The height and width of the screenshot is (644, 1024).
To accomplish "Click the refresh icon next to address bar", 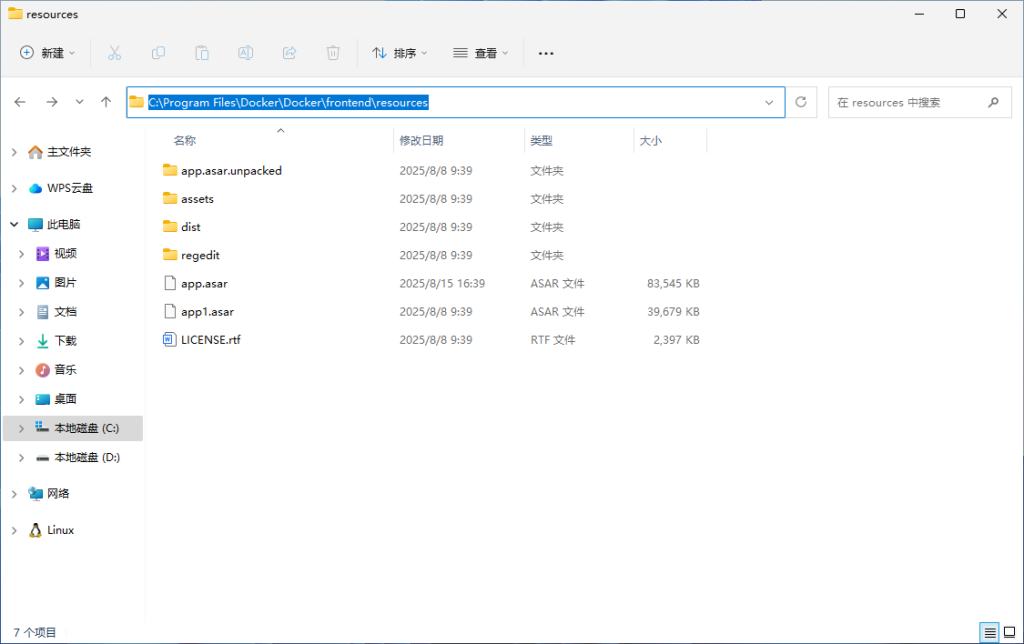I will 800,101.
